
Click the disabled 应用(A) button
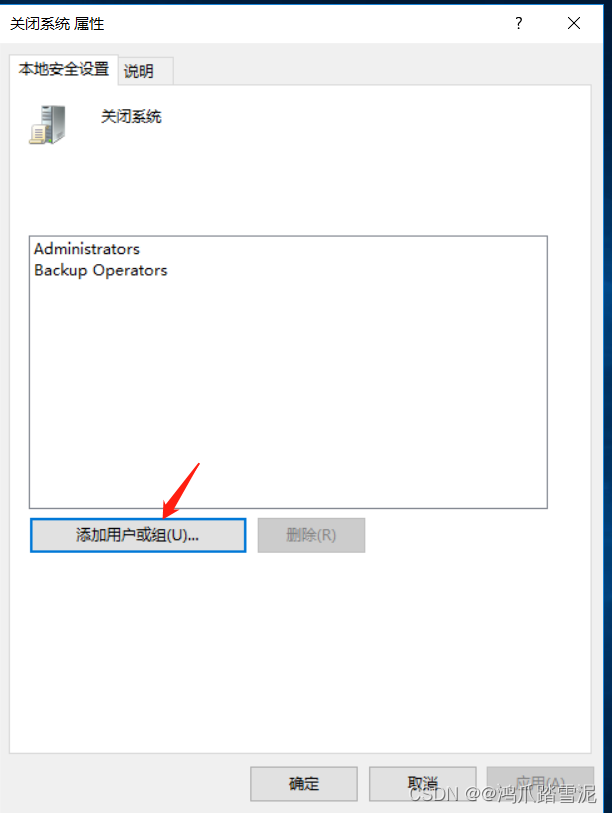pos(540,784)
